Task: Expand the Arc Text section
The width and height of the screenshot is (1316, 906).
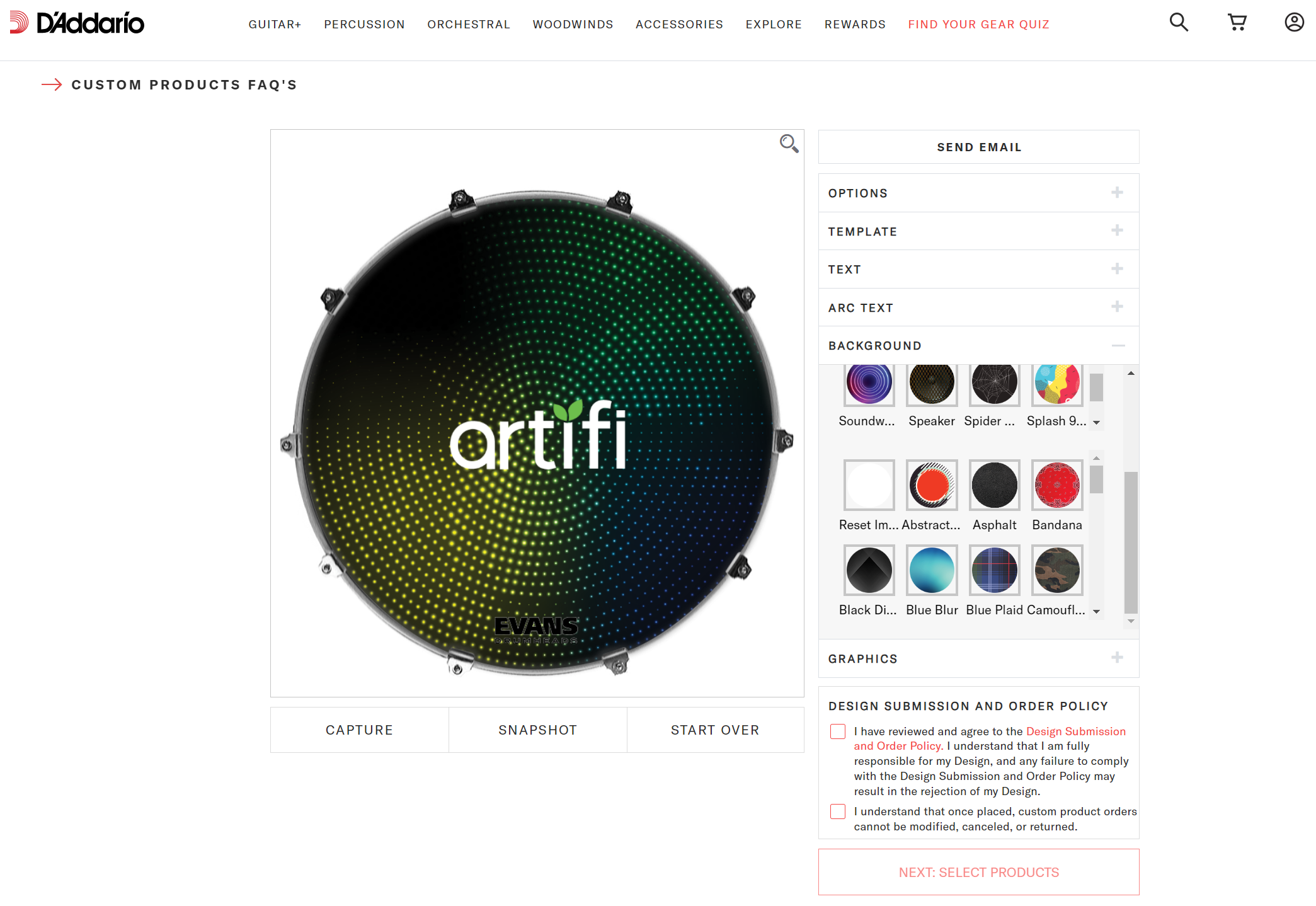Action: tap(1118, 307)
